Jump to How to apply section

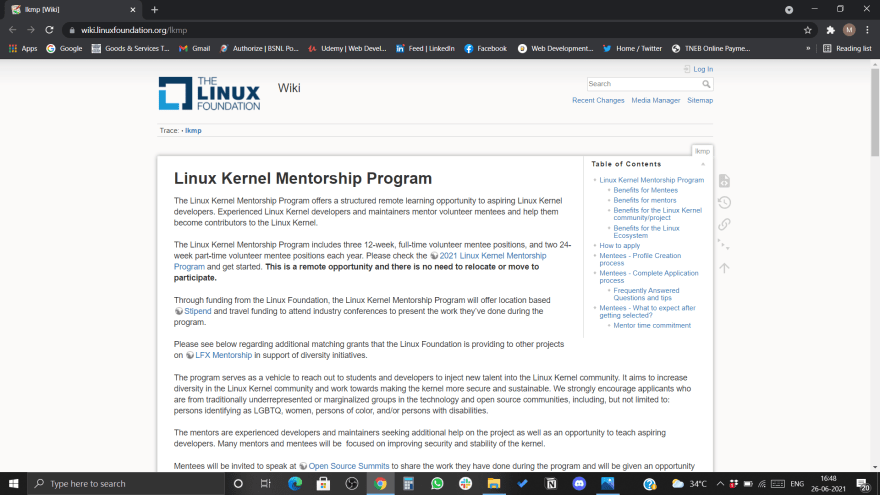(620, 246)
